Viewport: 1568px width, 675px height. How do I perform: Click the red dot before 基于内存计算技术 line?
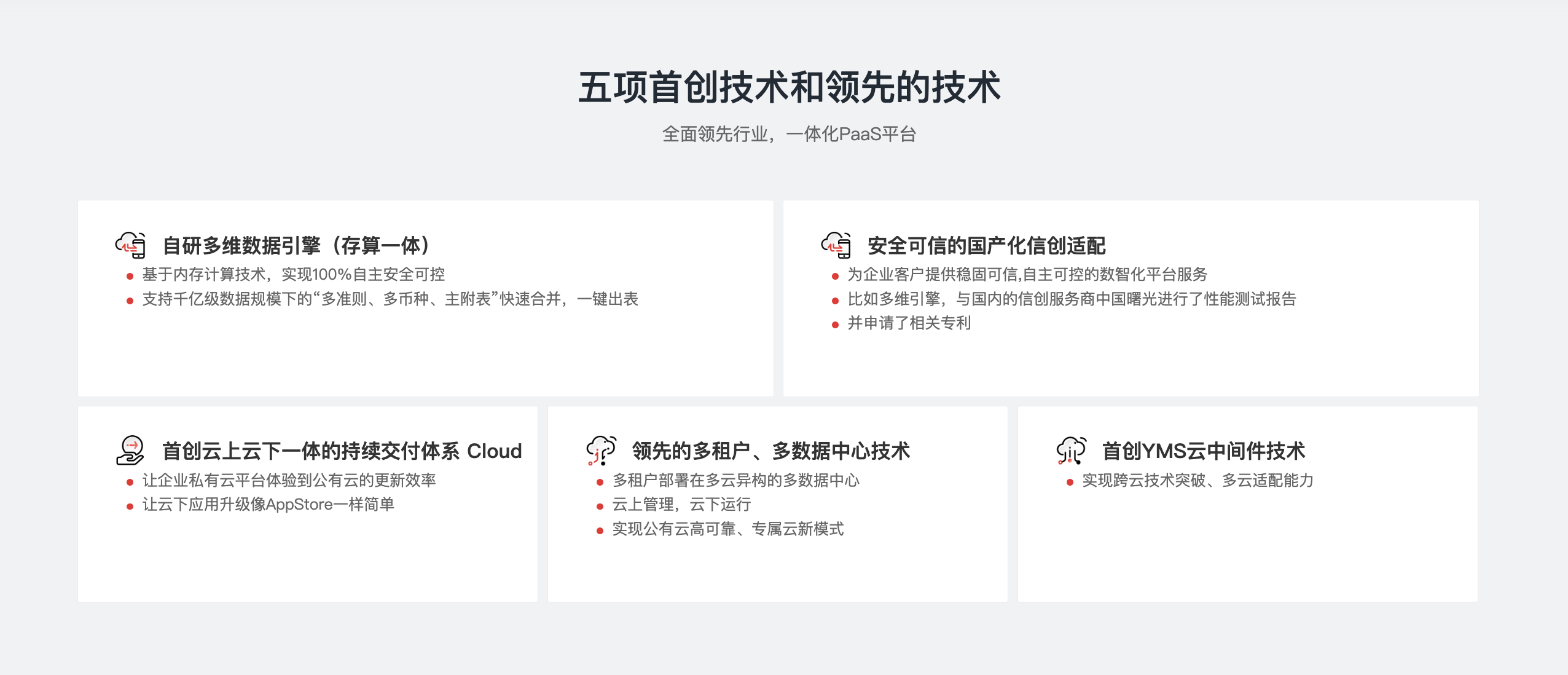(x=128, y=277)
